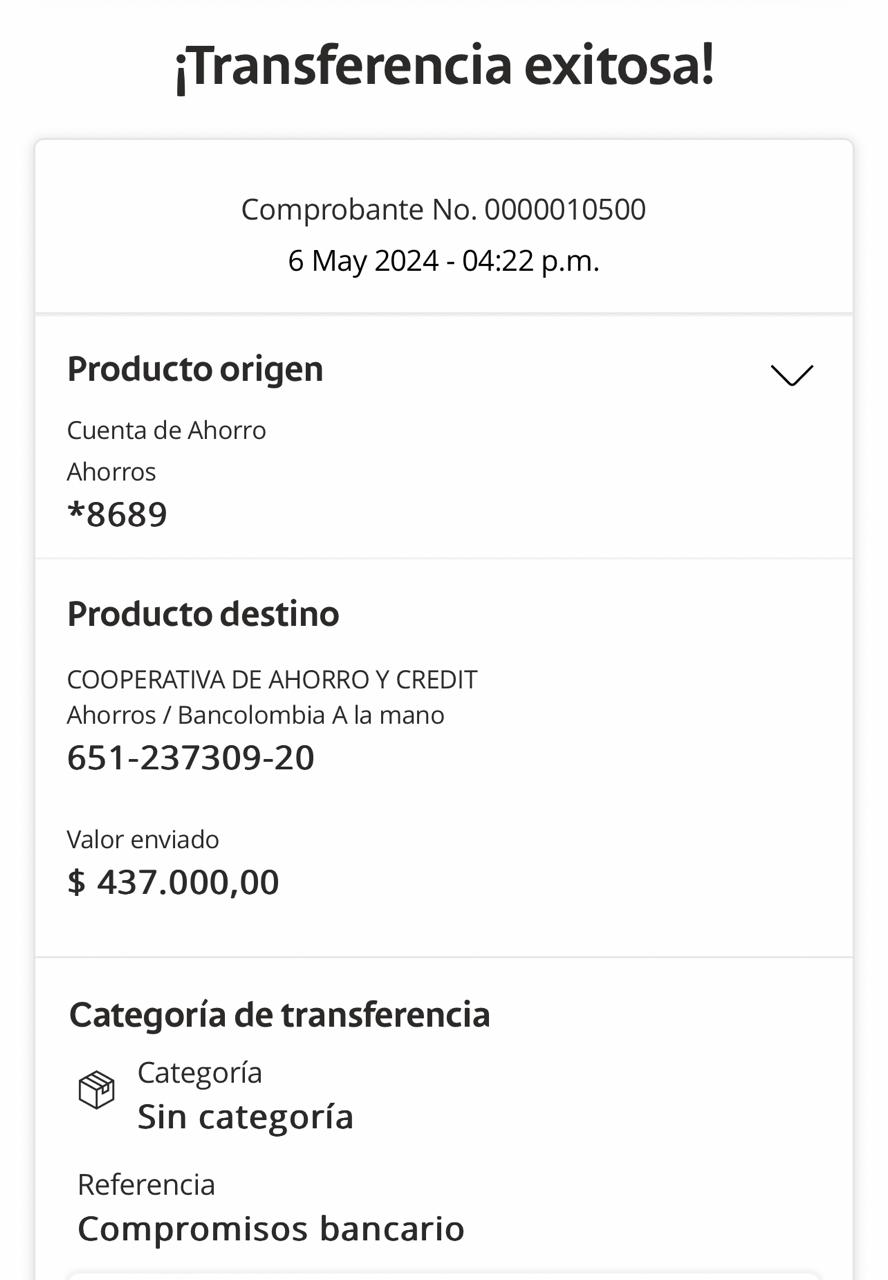
Task: Expand the Producto origen chevron
Action: coord(791,375)
